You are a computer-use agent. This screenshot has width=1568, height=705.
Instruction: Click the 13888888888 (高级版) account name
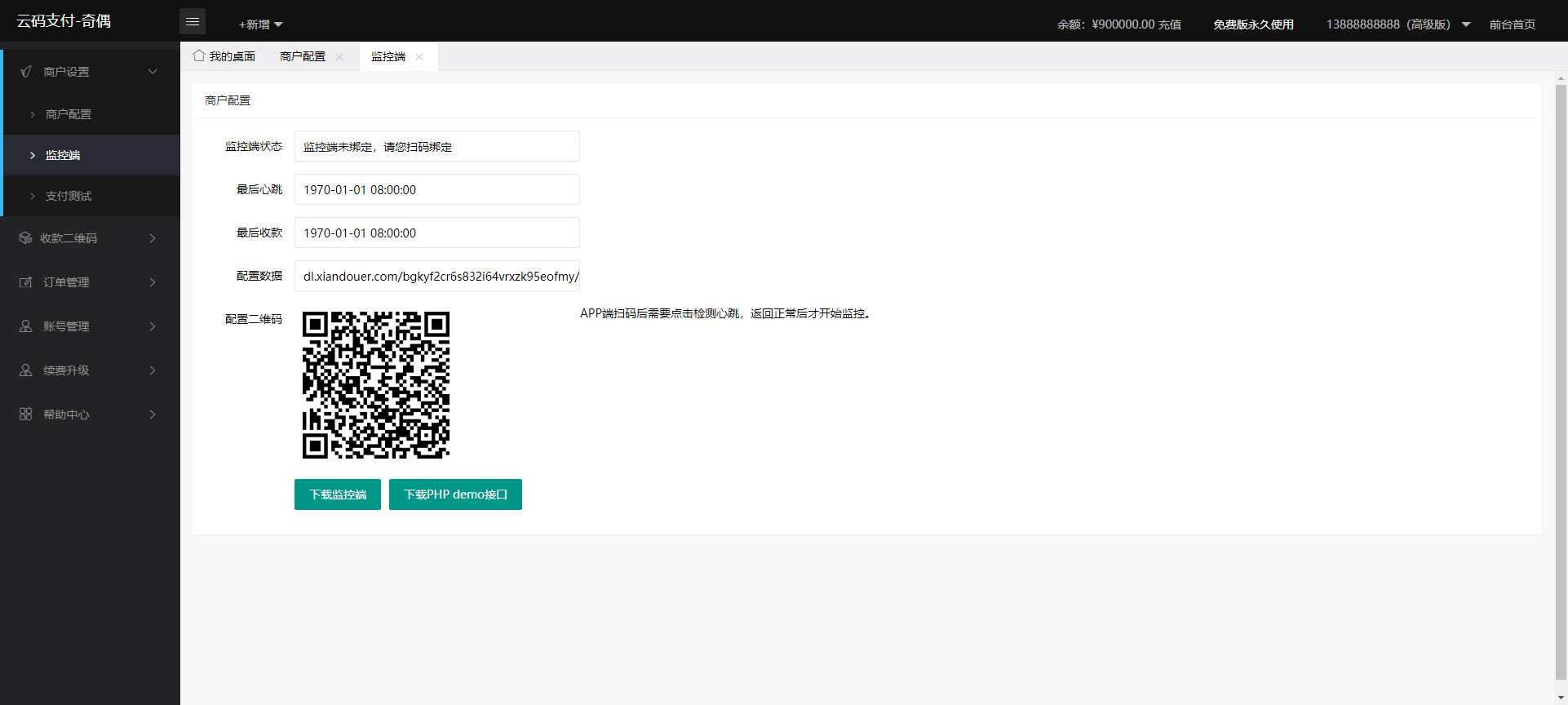[1388, 24]
